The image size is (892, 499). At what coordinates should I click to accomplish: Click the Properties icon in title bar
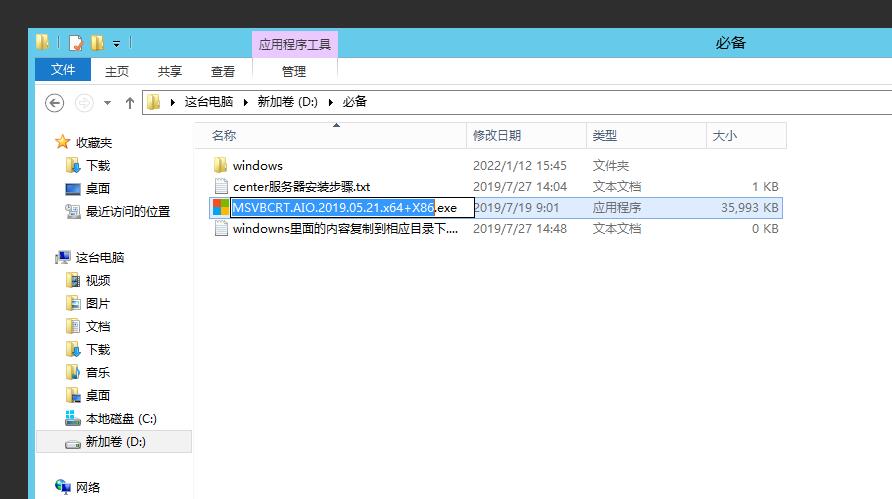tap(76, 43)
